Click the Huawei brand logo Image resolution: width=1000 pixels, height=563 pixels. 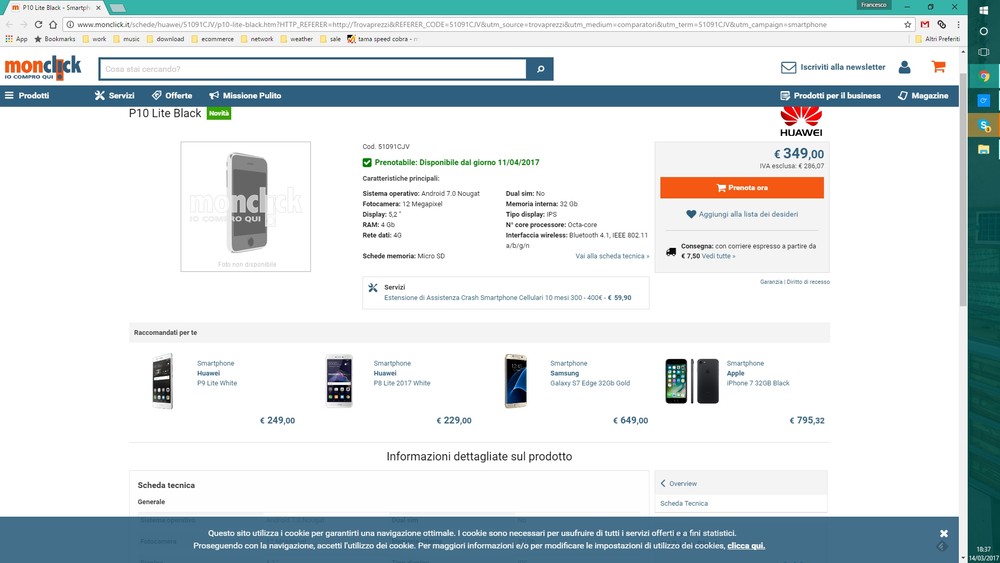(x=801, y=122)
